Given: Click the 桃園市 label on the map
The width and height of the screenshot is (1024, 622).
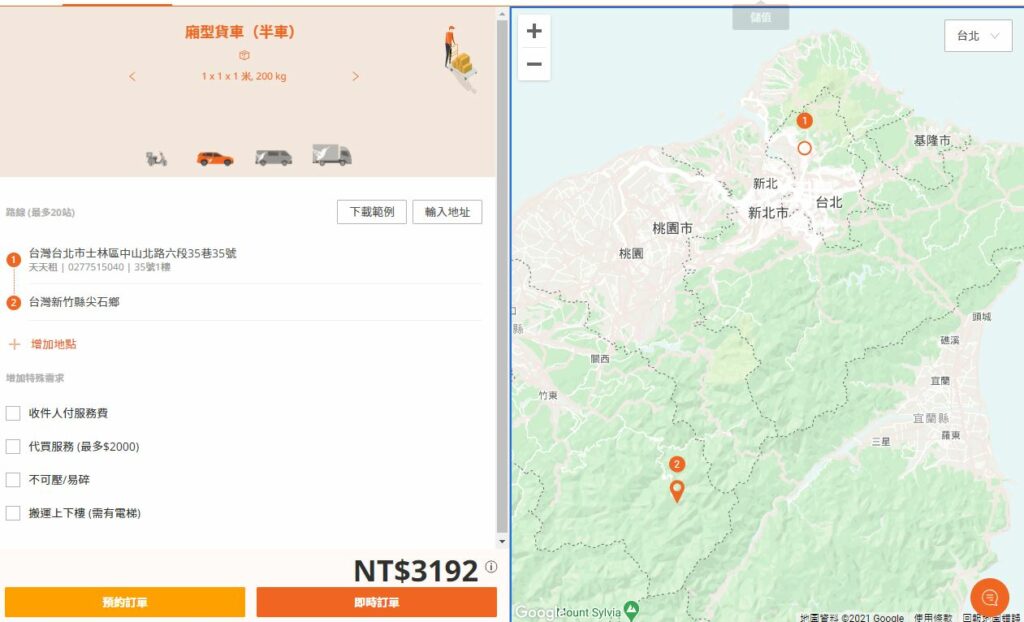Looking at the screenshot, I should coord(673,228).
